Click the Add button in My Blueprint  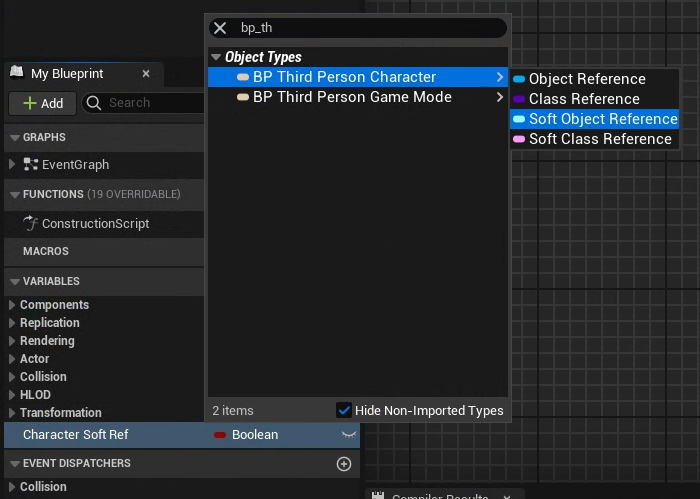(43, 104)
